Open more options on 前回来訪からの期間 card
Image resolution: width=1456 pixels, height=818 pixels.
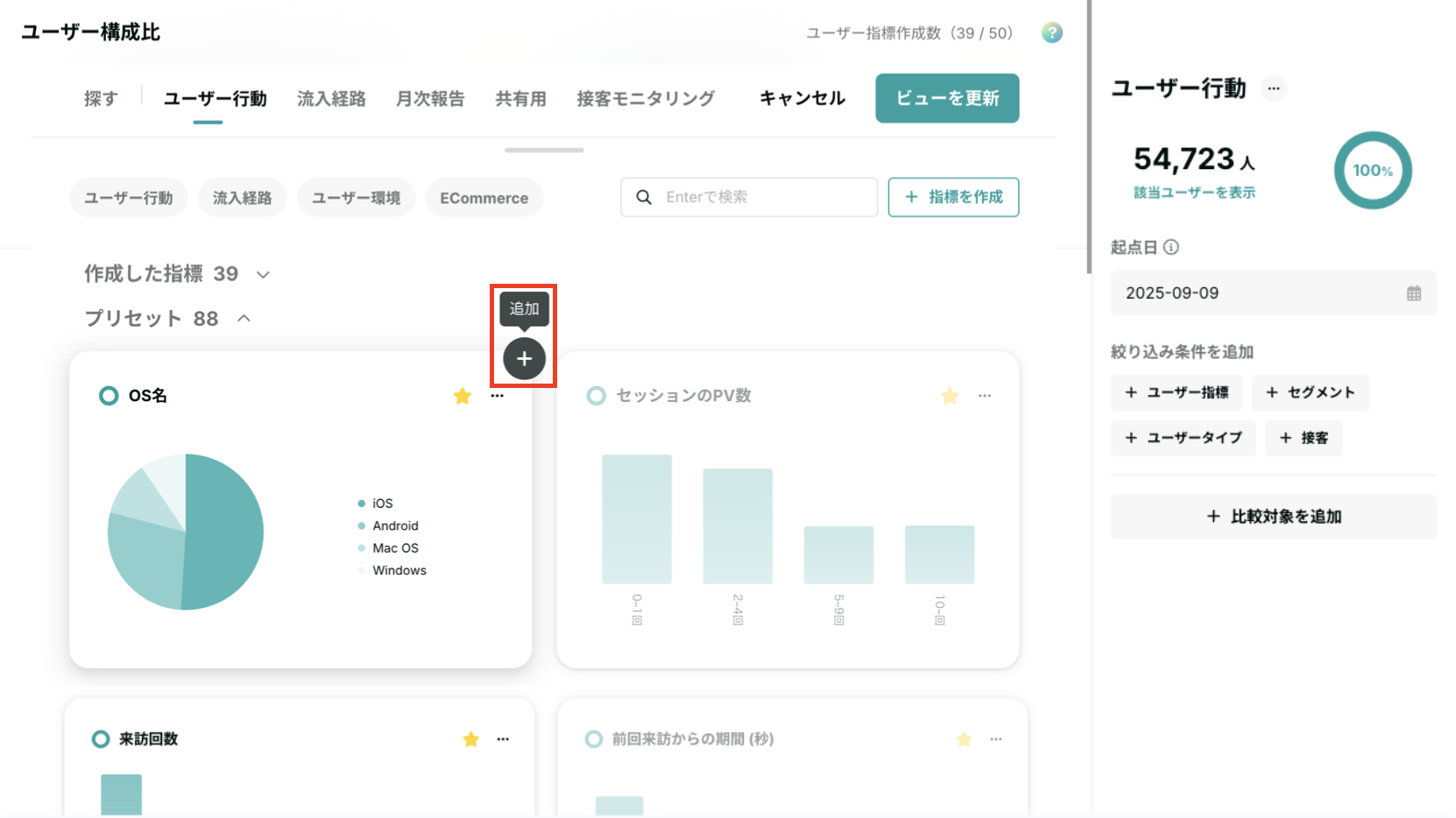[x=996, y=739]
